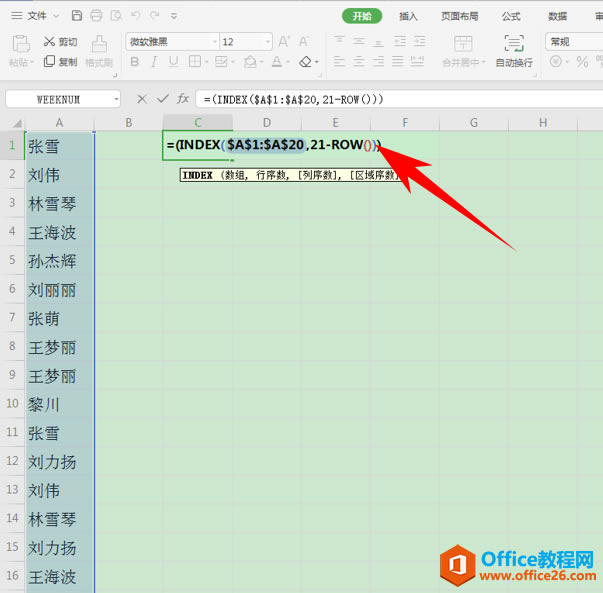This screenshot has height=593, width=603.
Task: Click the currency format icon
Action: (556, 62)
